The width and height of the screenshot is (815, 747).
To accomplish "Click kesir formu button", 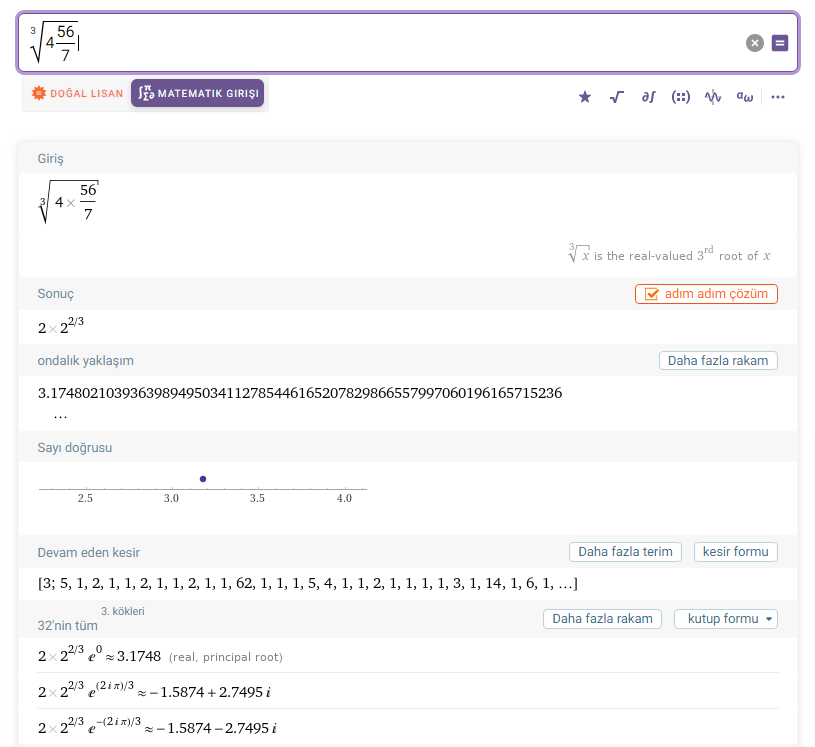I will point(735,552).
